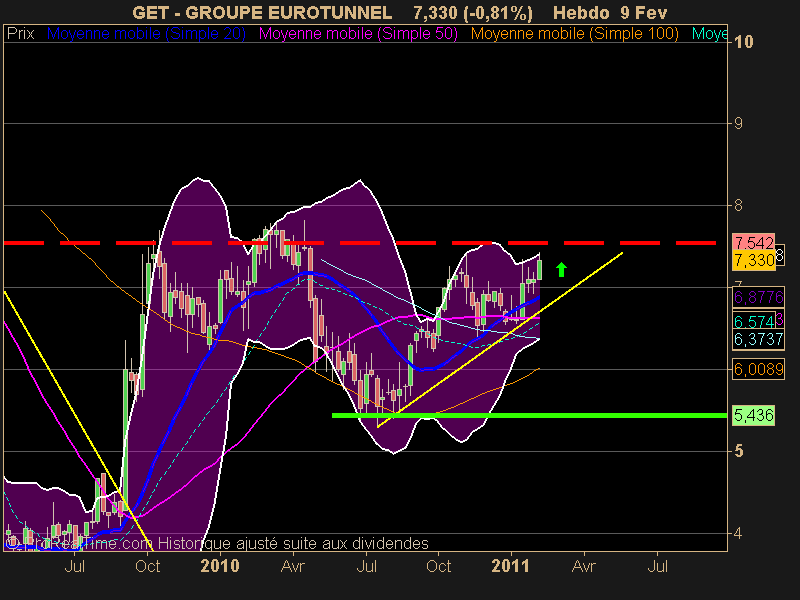The height and width of the screenshot is (600, 800).
Task: Click the '9 Fev' date in title
Action: pyautogui.click(x=643, y=12)
